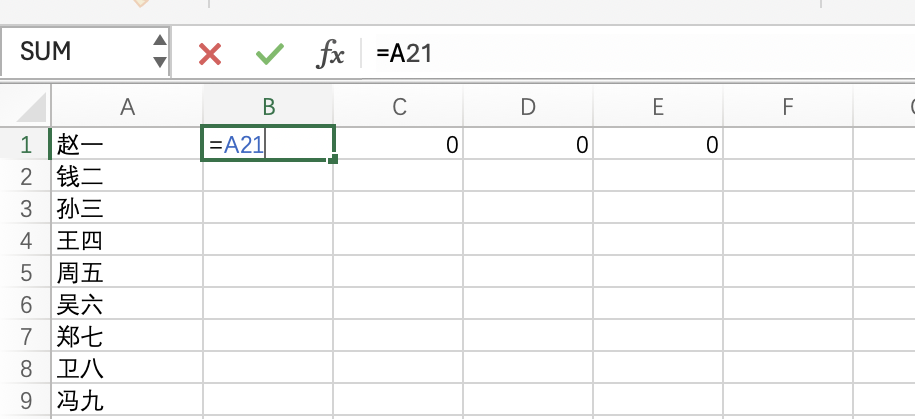This screenshot has height=419, width=915.
Task: Select column F header
Action: click(x=787, y=107)
